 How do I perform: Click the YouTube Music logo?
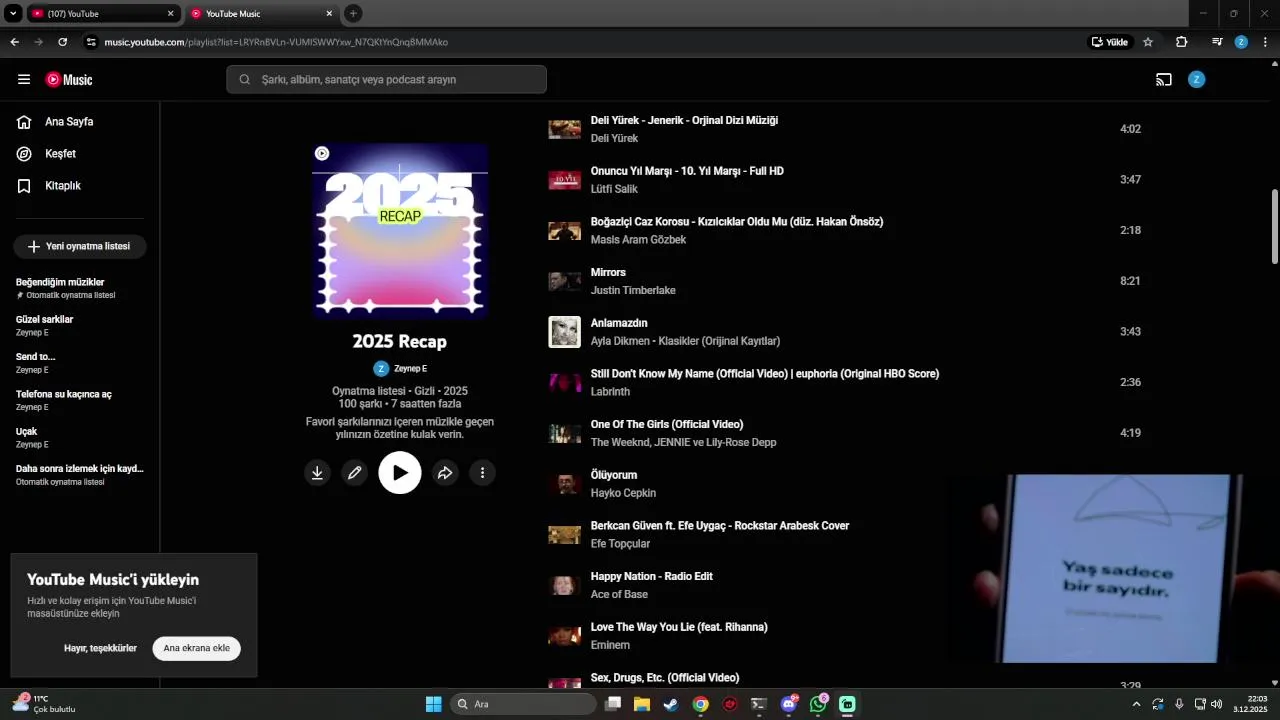(x=69, y=79)
